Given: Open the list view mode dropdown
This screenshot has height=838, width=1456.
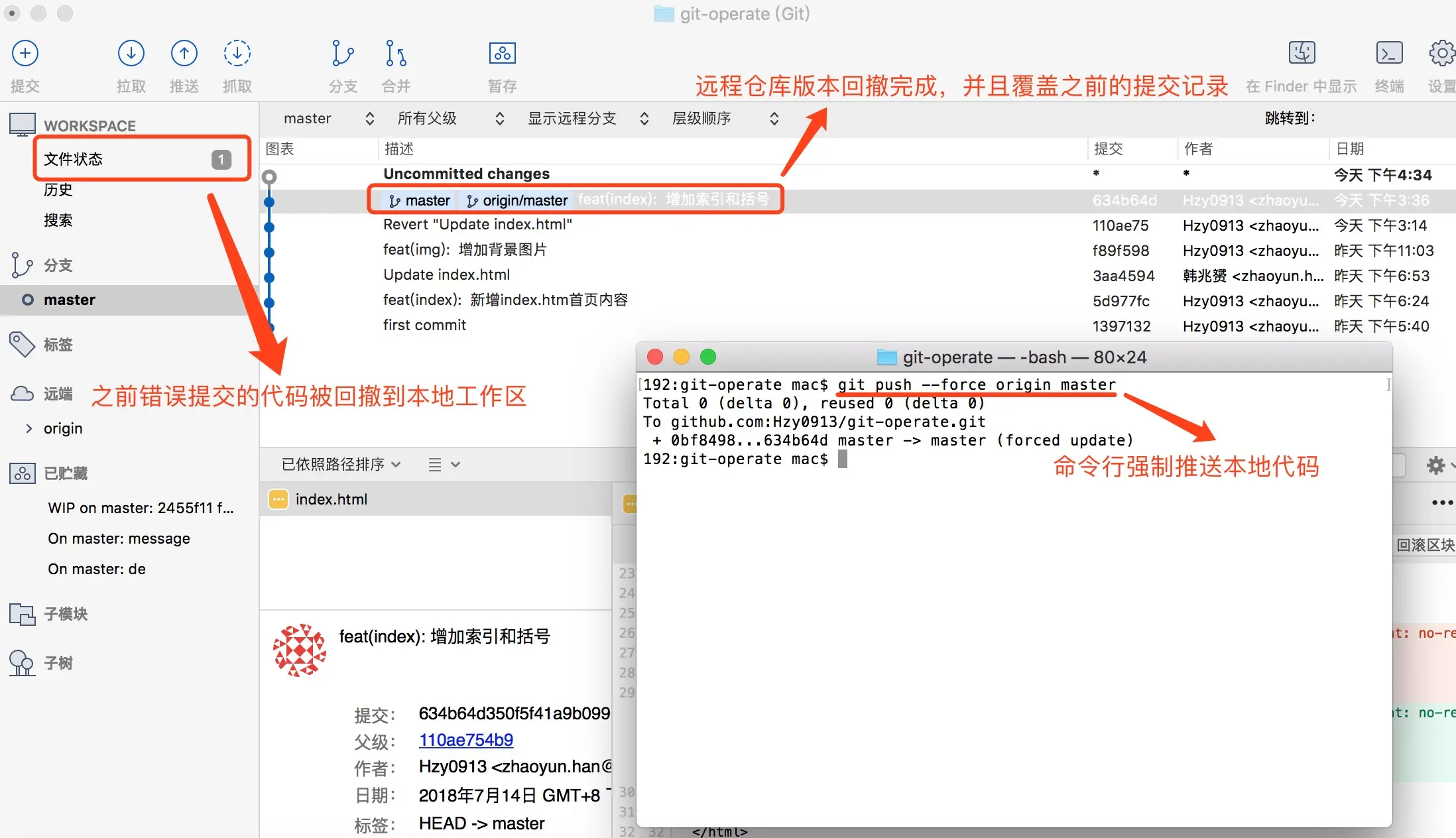Looking at the screenshot, I should (444, 465).
